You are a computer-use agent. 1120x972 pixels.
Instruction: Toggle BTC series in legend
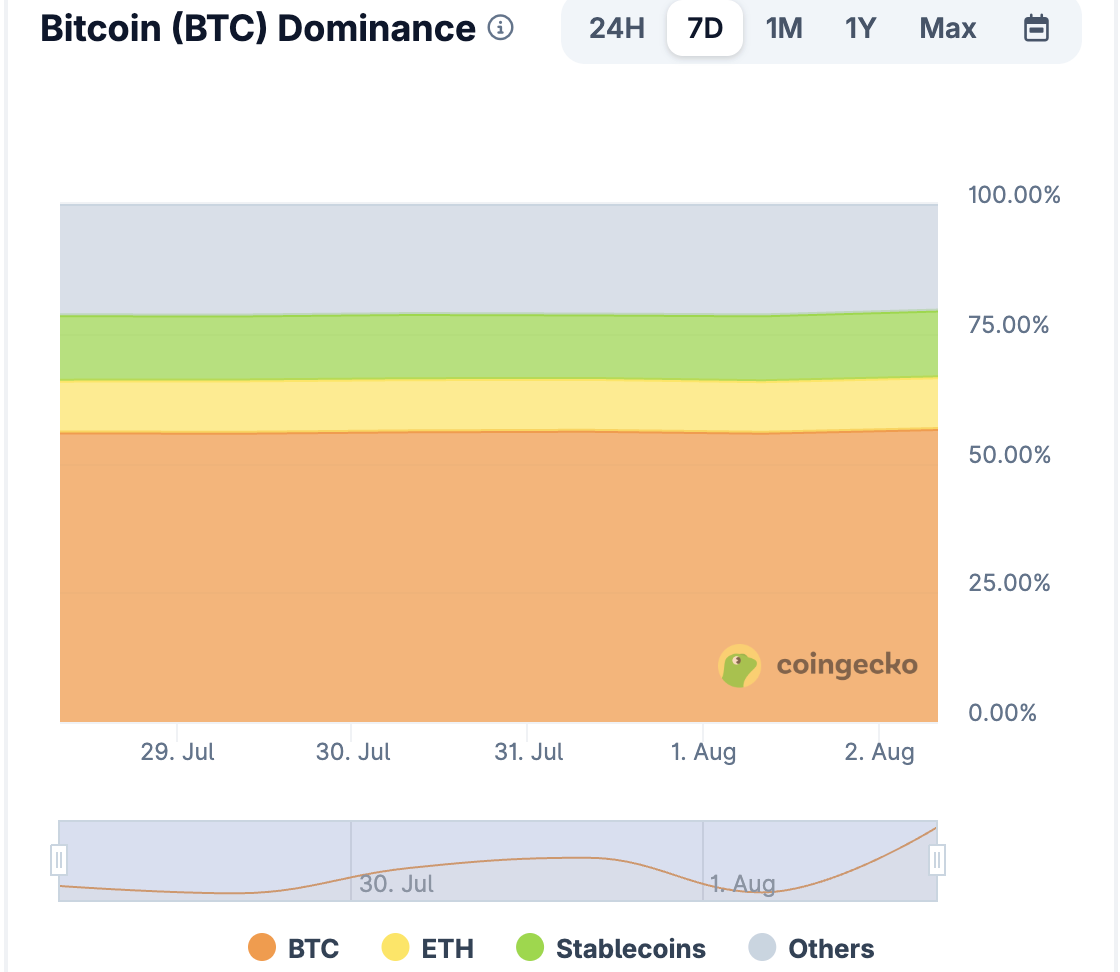click(294, 948)
